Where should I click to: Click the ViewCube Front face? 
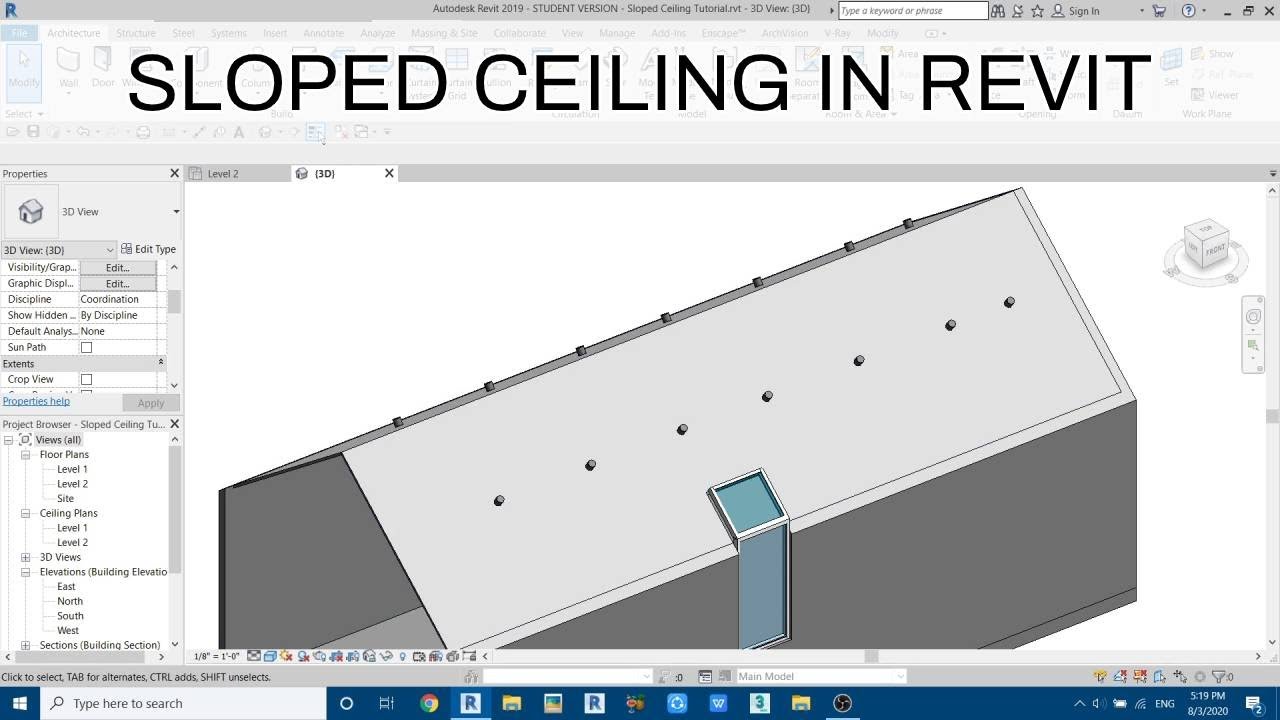1214,250
